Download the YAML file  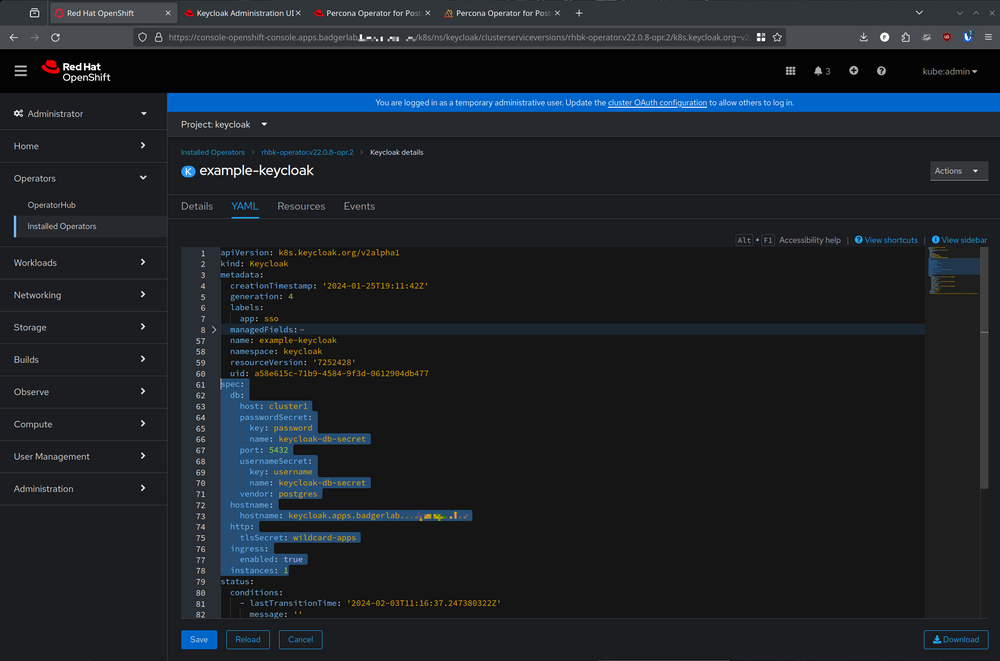click(x=955, y=640)
